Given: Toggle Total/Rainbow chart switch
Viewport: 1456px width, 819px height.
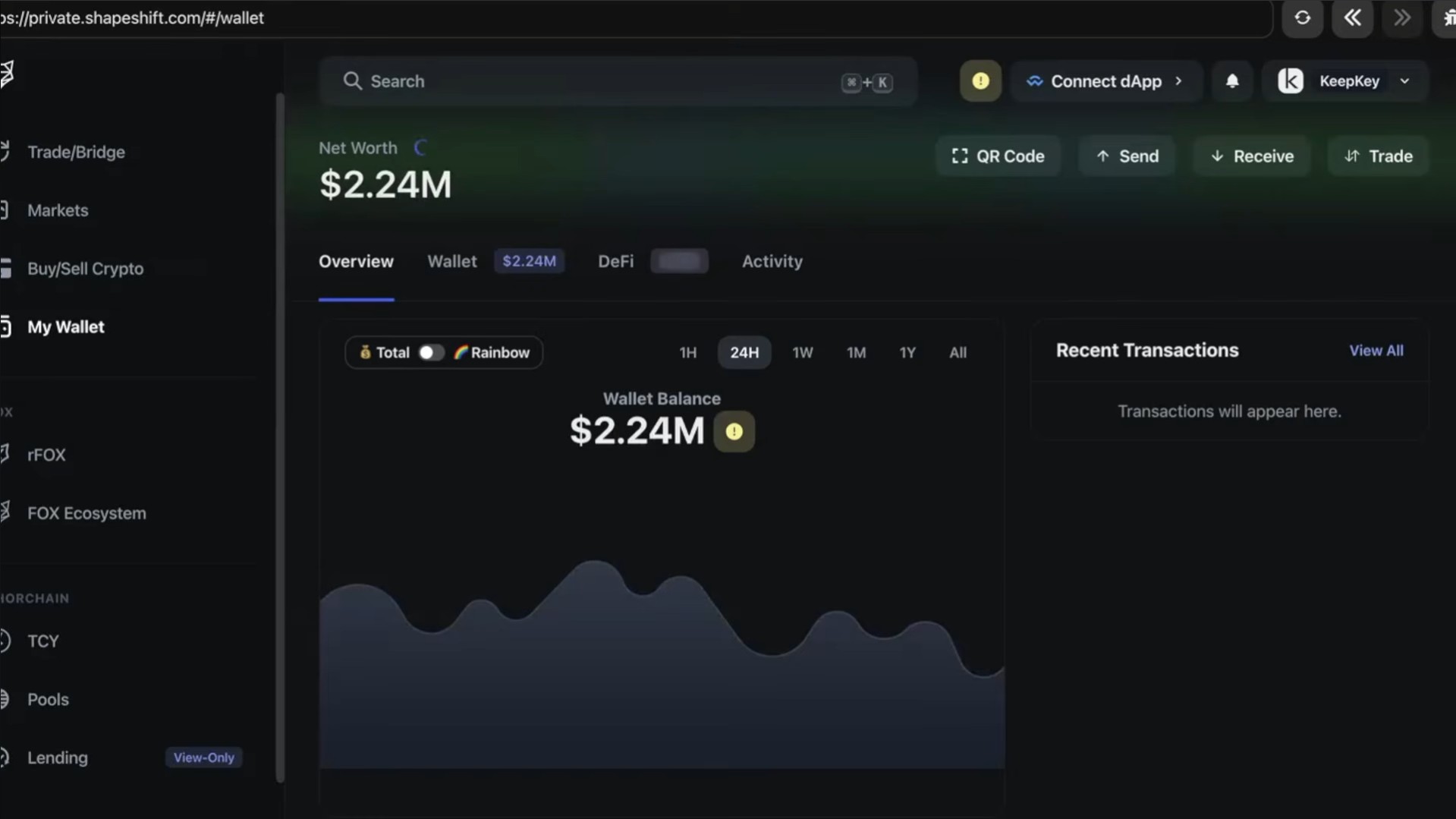Looking at the screenshot, I should [431, 353].
